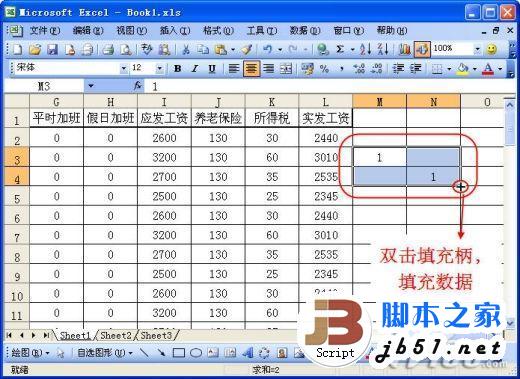
Task: Open the fill color dropdown arrow
Action: point(474,69)
